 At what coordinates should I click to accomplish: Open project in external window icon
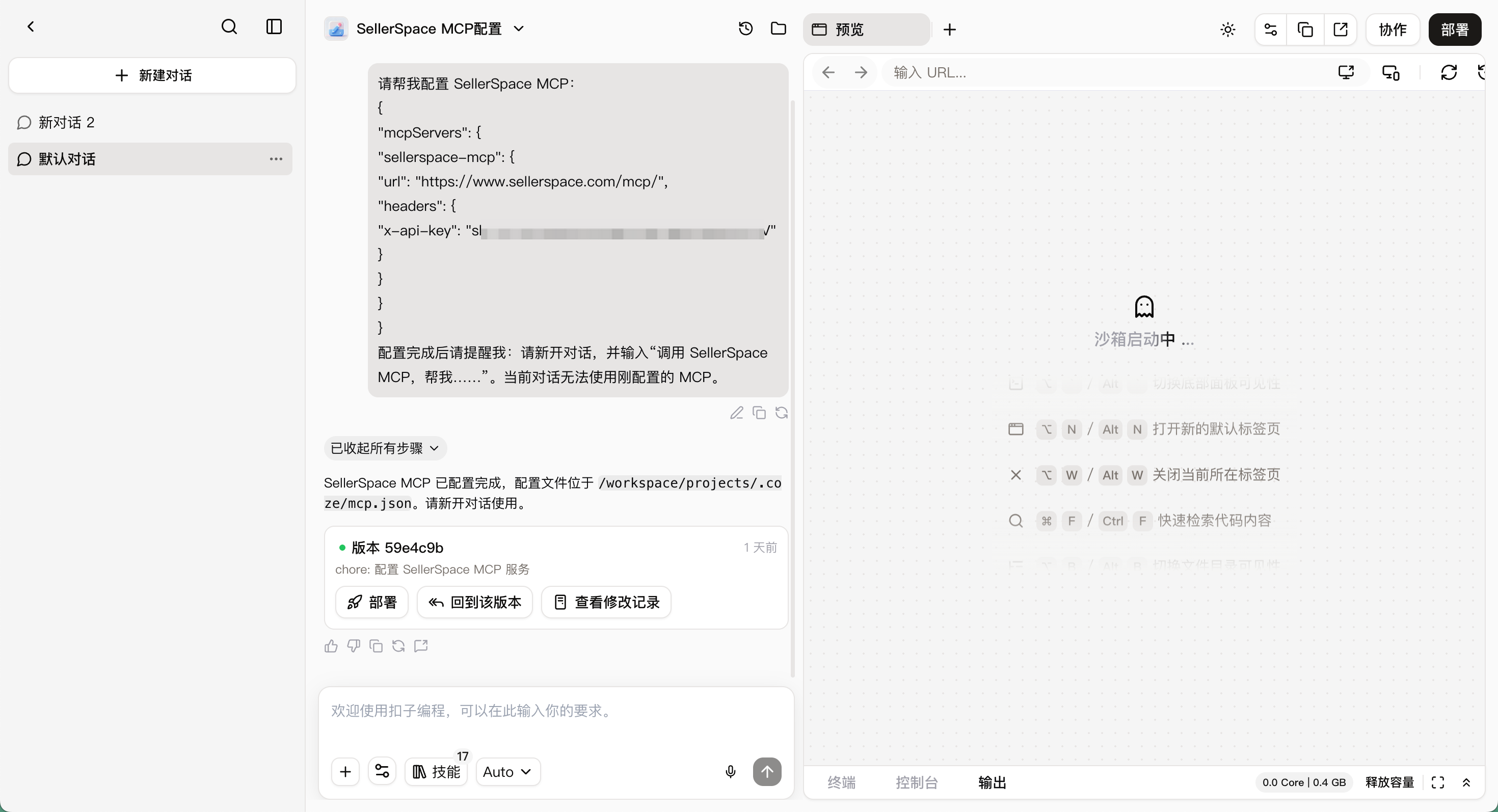pyautogui.click(x=1341, y=30)
